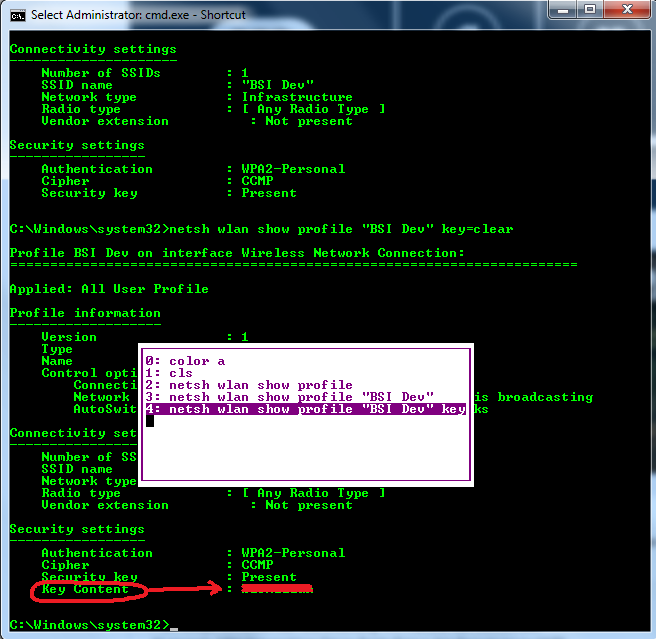Click the 'Version' line under Profile information
The width and height of the screenshot is (656, 639).
[x=145, y=337]
